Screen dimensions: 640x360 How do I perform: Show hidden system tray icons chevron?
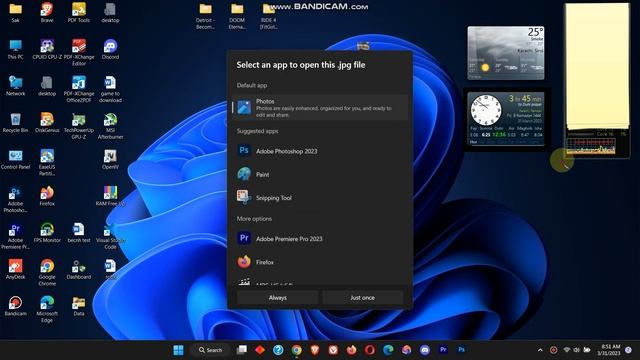(540, 350)
